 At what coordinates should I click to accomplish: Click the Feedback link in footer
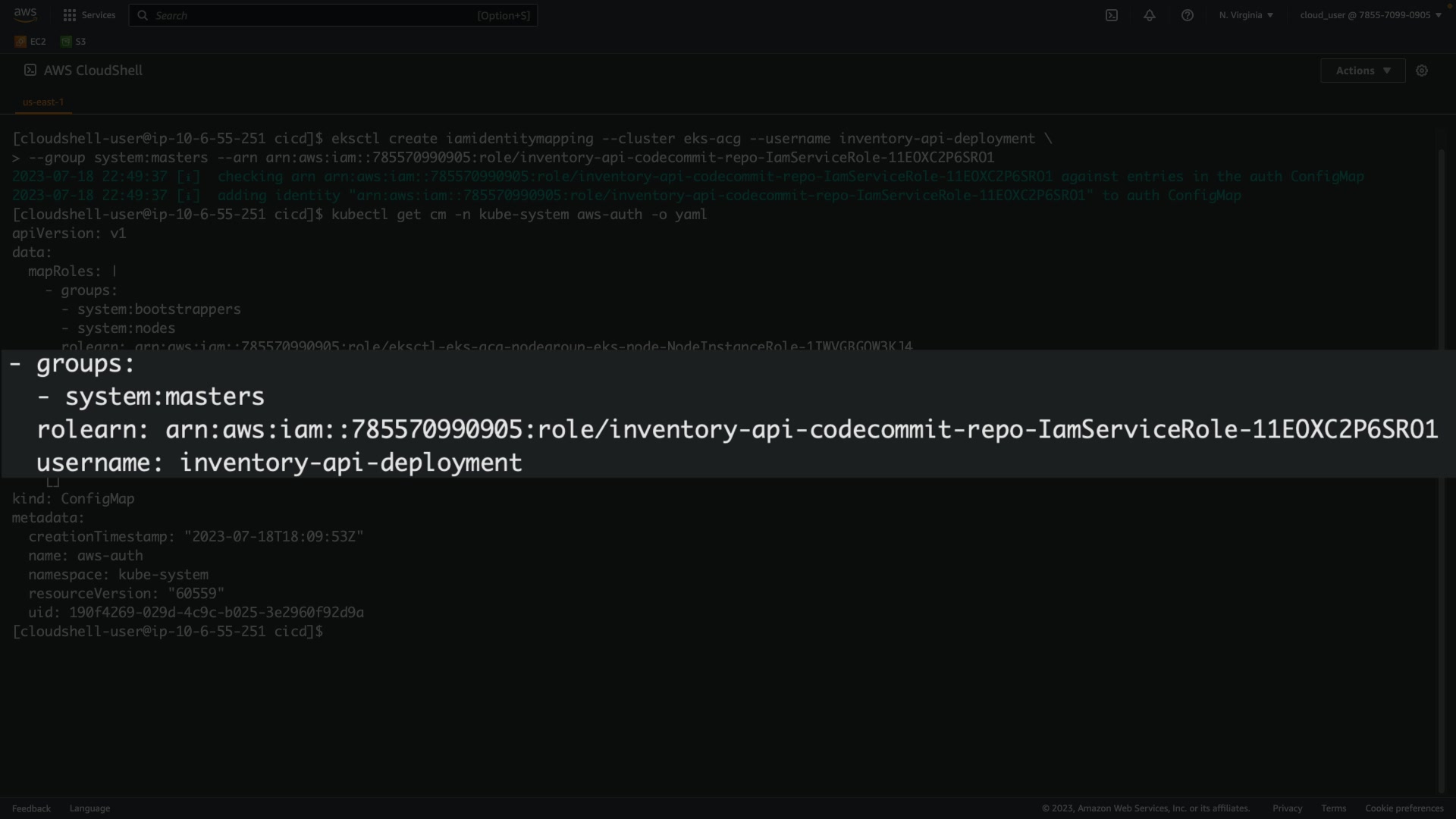31,808
